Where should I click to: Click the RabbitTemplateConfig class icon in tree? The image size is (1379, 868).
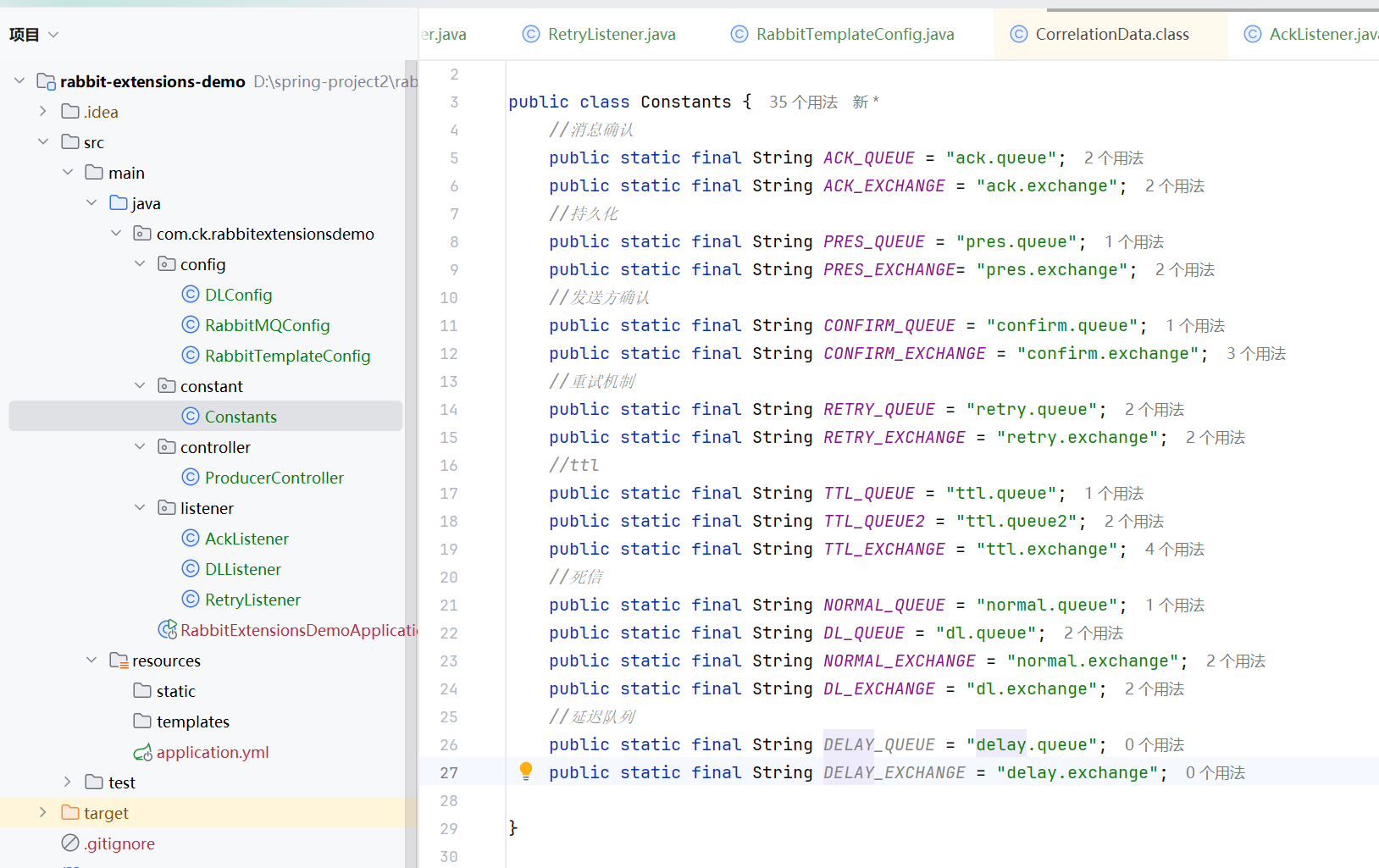191,355
